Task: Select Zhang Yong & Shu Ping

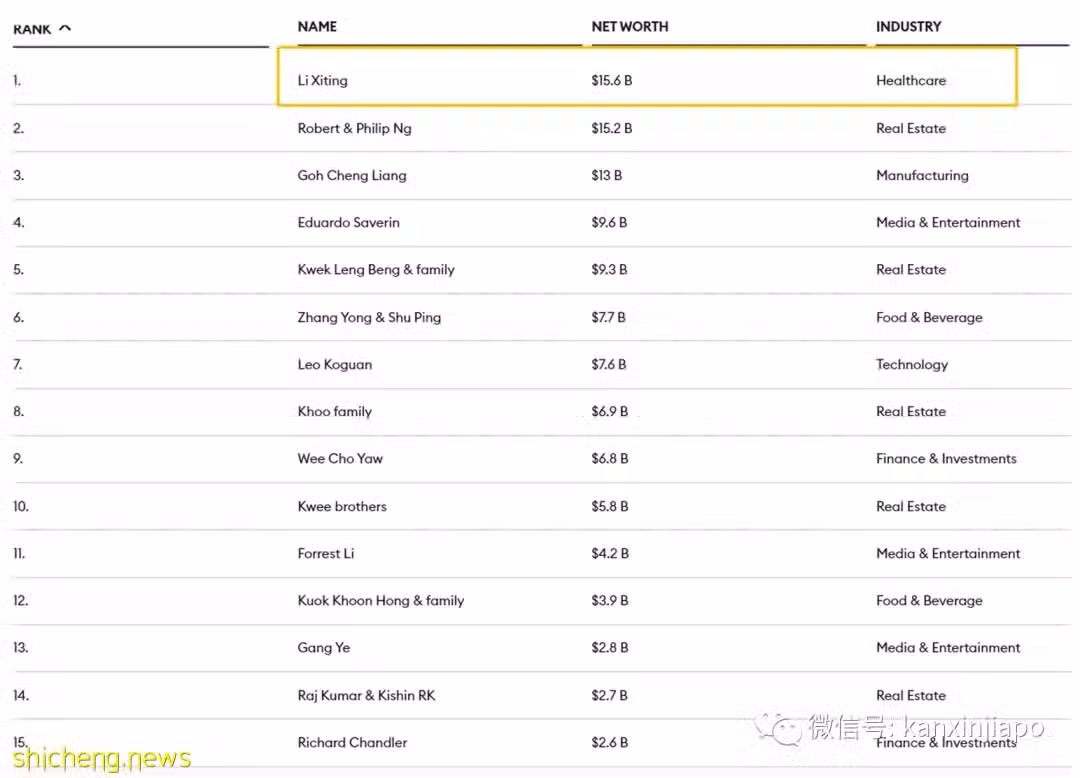Action: coord(369,317)
